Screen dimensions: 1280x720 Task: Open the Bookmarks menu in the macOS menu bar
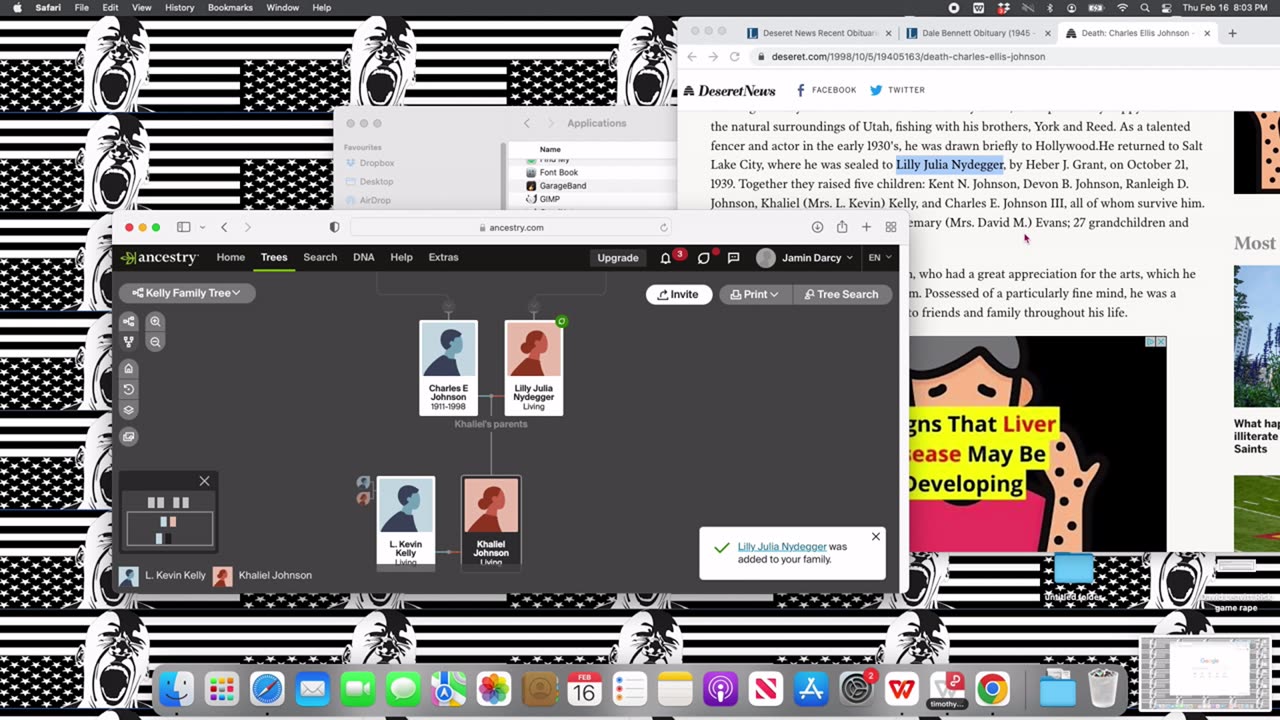point(230,7)
